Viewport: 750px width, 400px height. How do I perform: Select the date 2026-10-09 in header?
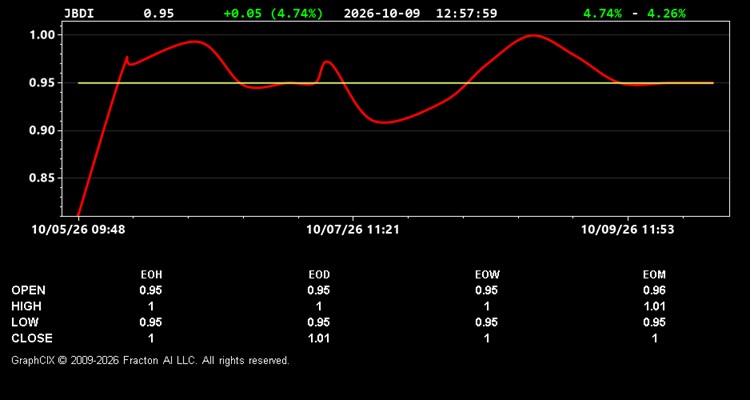click(382, 13)
